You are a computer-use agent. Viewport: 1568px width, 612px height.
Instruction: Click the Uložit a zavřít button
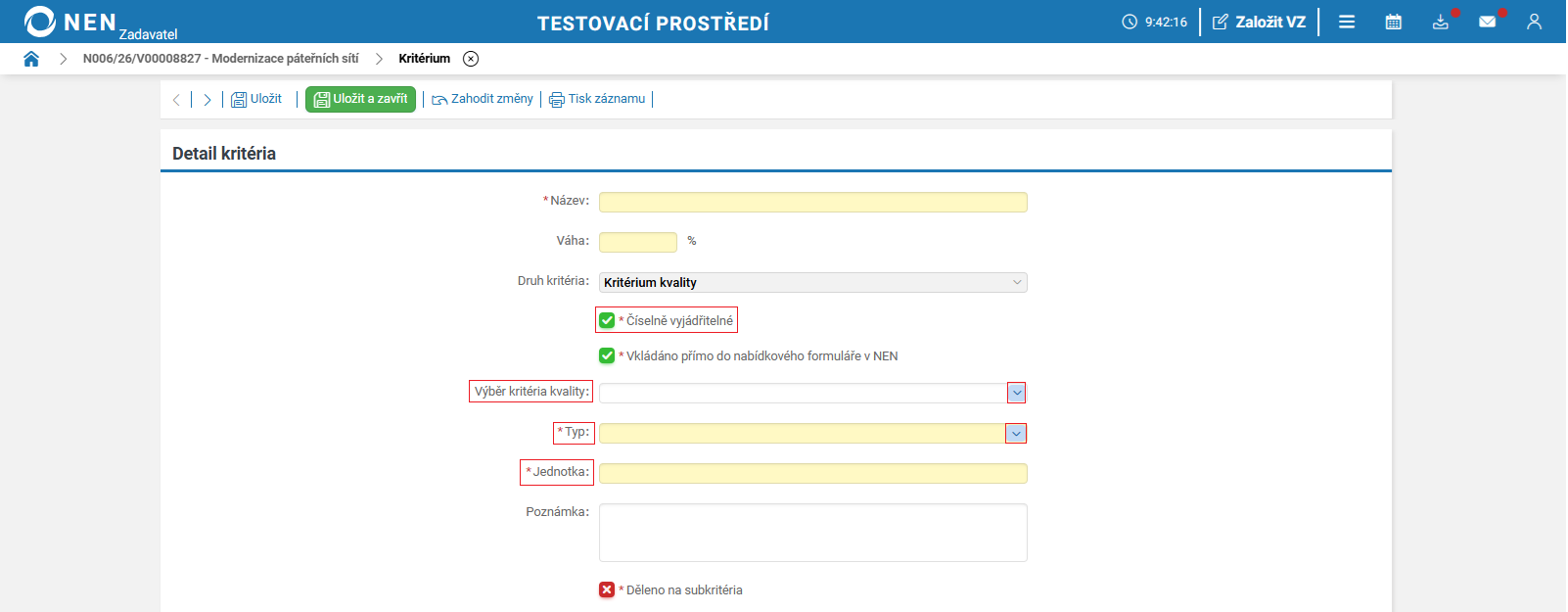(360, 99)
